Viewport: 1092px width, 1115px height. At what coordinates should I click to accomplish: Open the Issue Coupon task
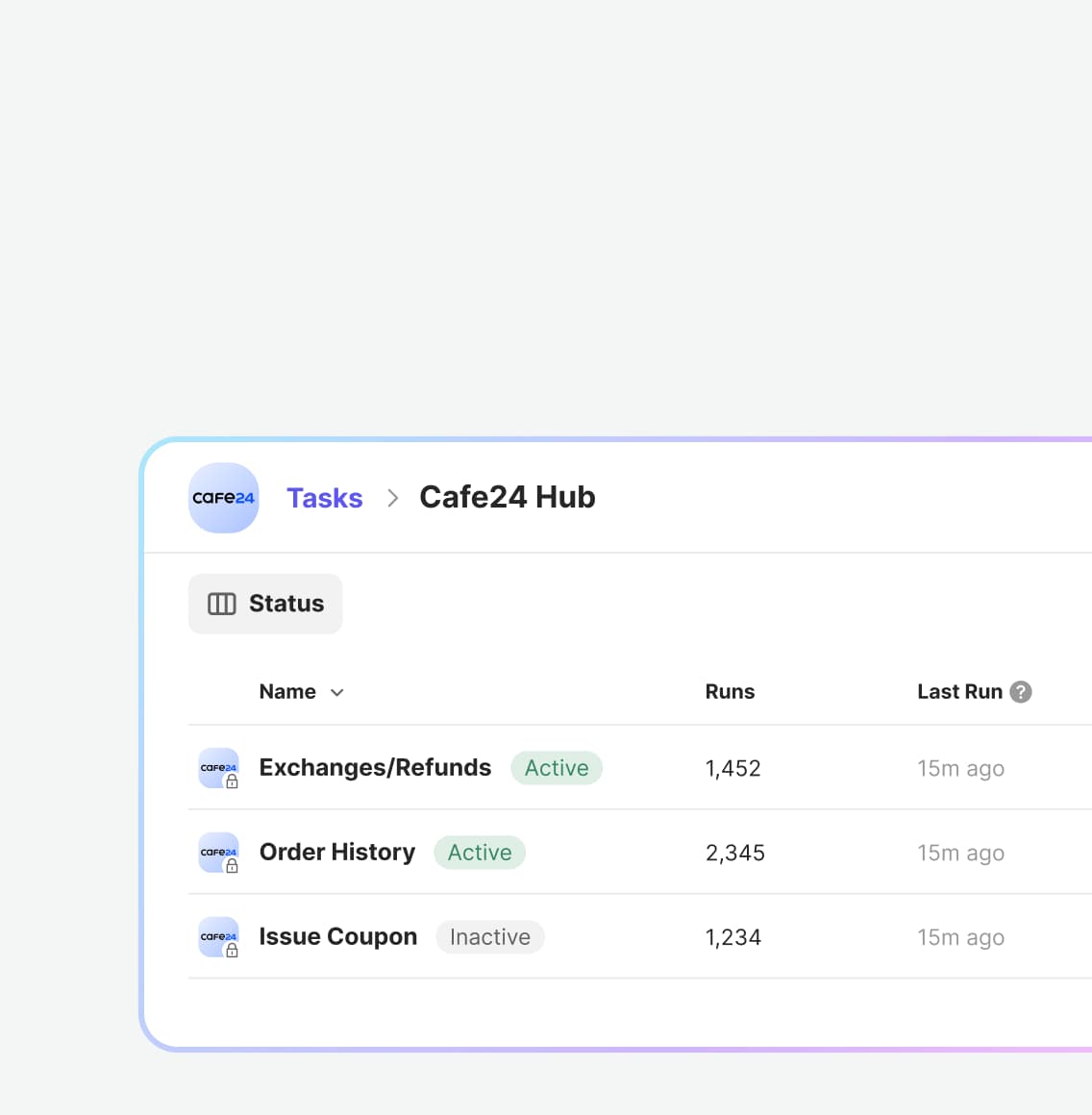point(337,937)
